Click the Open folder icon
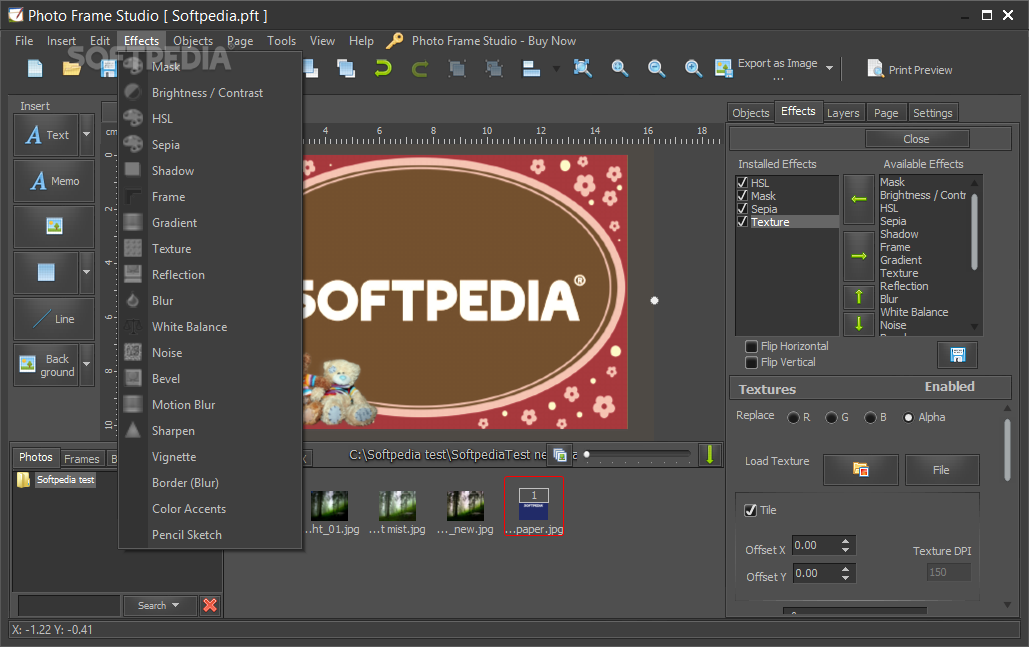This screenshot has width=1029, height=647. pyautogui.click(x=72, y=68)
